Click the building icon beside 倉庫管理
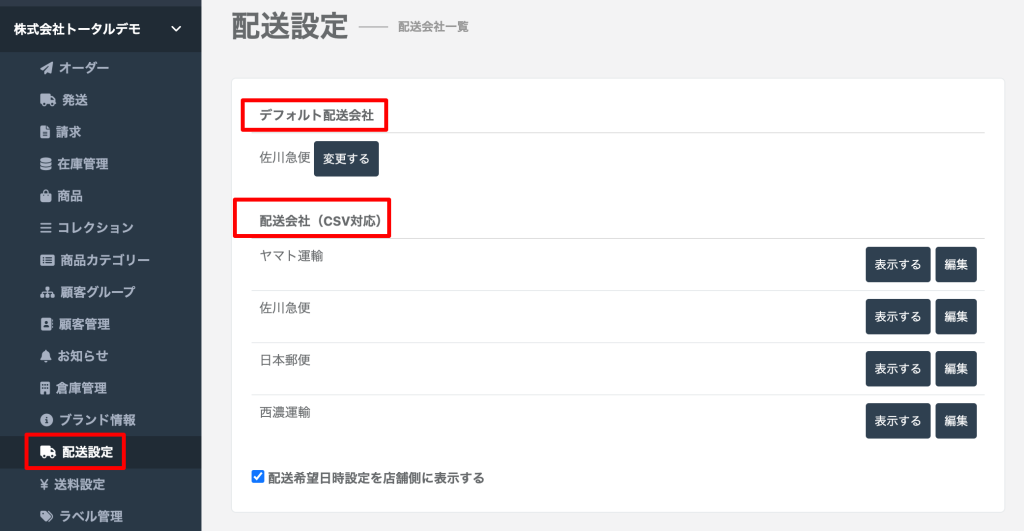Screen dimensions: 1024x531 (45, 388)
